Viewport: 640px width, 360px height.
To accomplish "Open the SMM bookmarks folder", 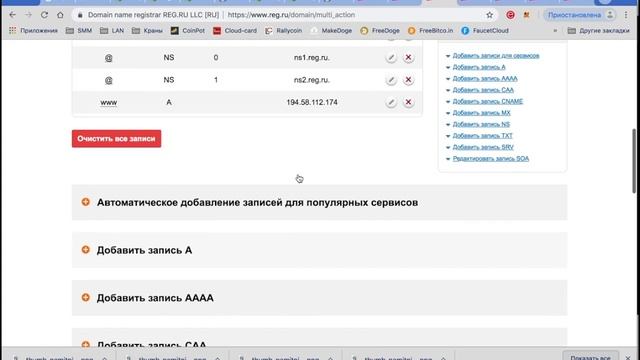I will coord(79,31).
